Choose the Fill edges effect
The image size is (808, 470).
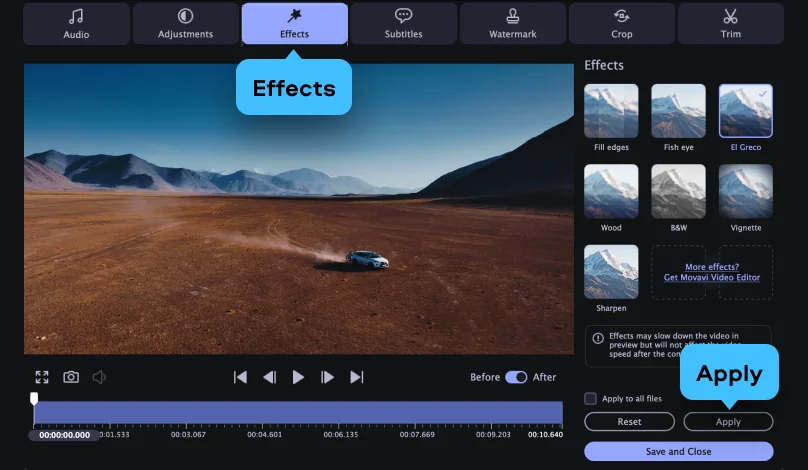pyautogui.click(x=611, y=111)
